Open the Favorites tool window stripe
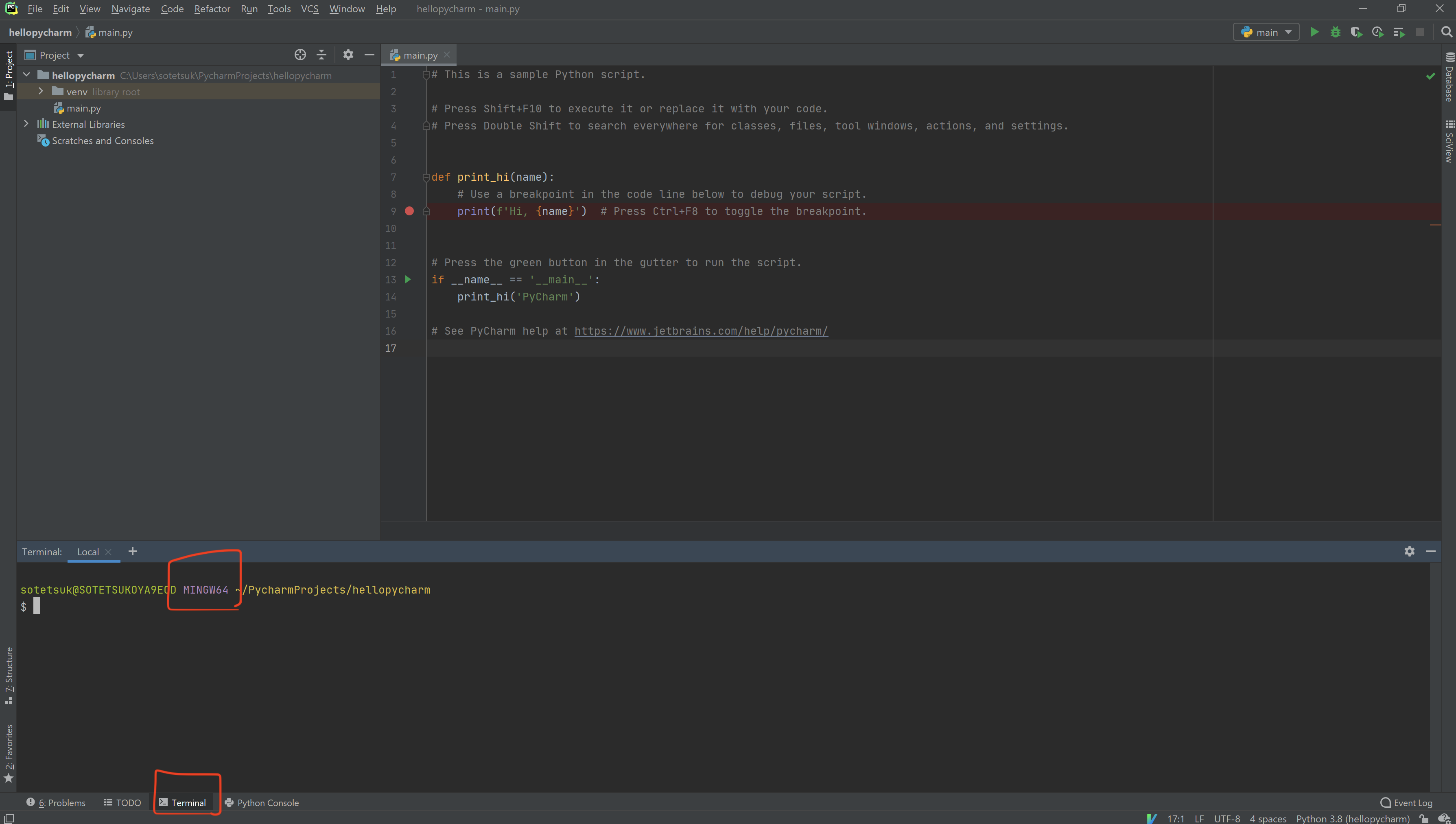1456x824 pixels. (x=9, y=753)
